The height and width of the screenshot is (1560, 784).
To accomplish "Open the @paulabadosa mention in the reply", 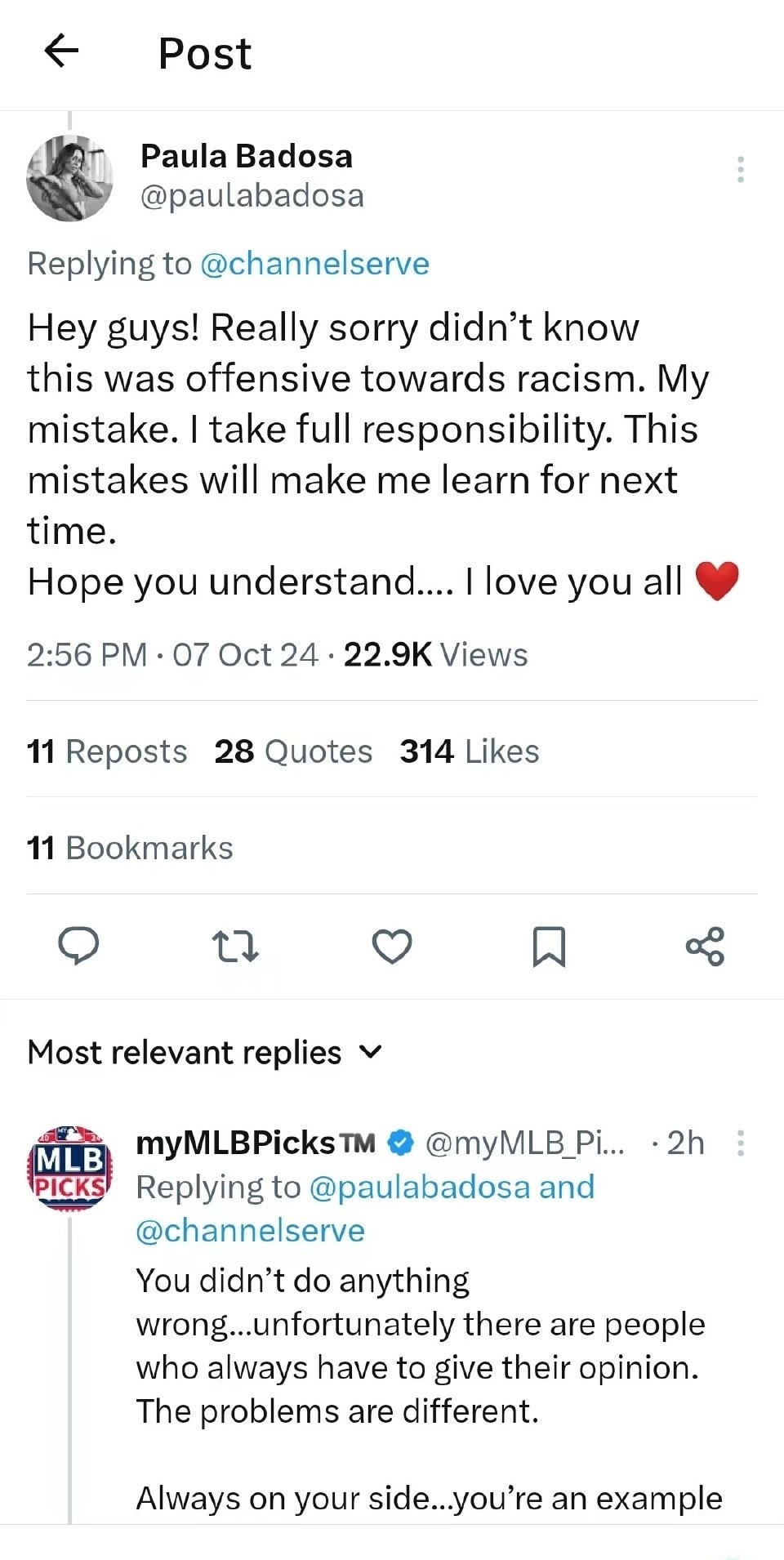I will coord(421,1187).
